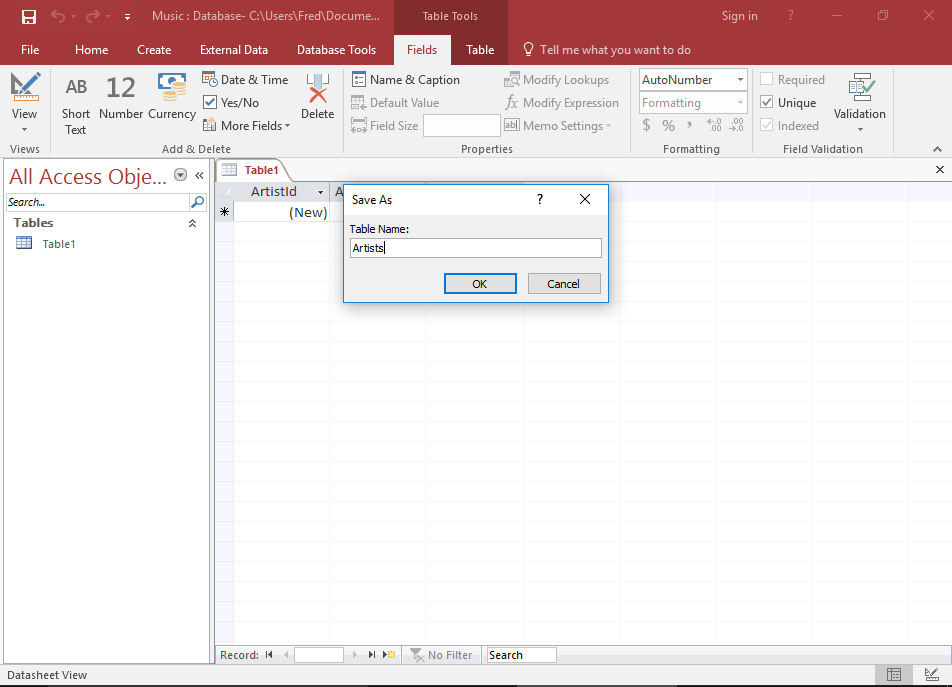Decrease decimal places
Screen dimensions: 952x687
[736, 125]
